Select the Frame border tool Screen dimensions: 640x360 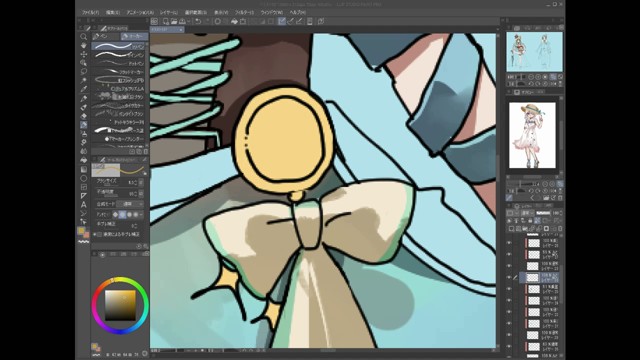click(x=84, y=187)
